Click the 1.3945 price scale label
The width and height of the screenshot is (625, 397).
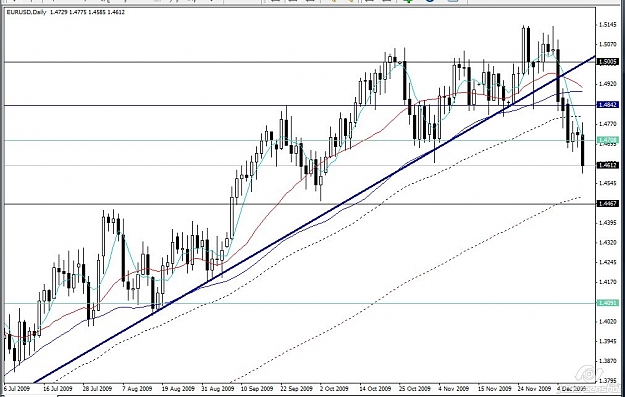coord(608,341)
